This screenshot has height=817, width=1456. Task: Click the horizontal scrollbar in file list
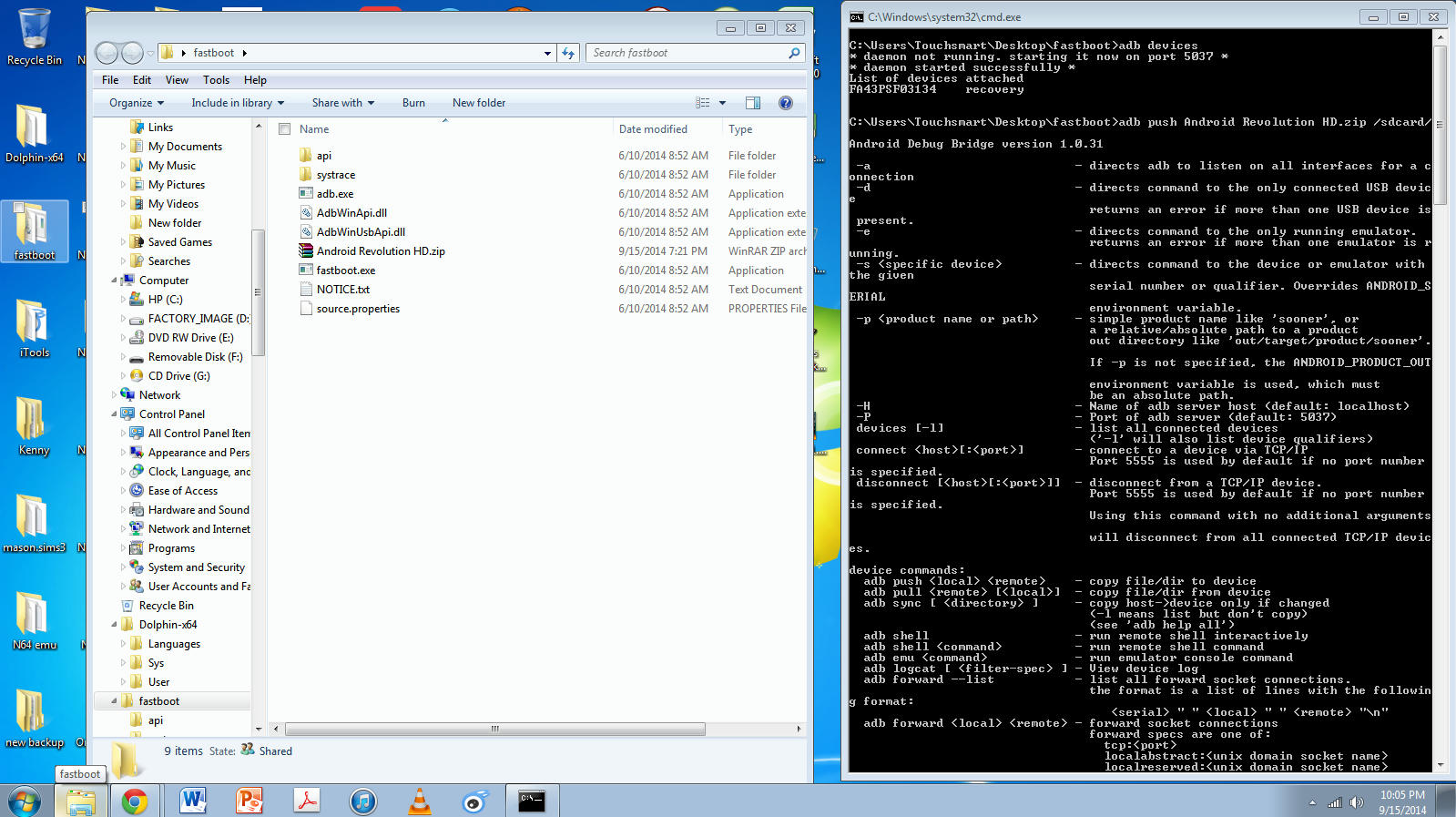[495, 729]
